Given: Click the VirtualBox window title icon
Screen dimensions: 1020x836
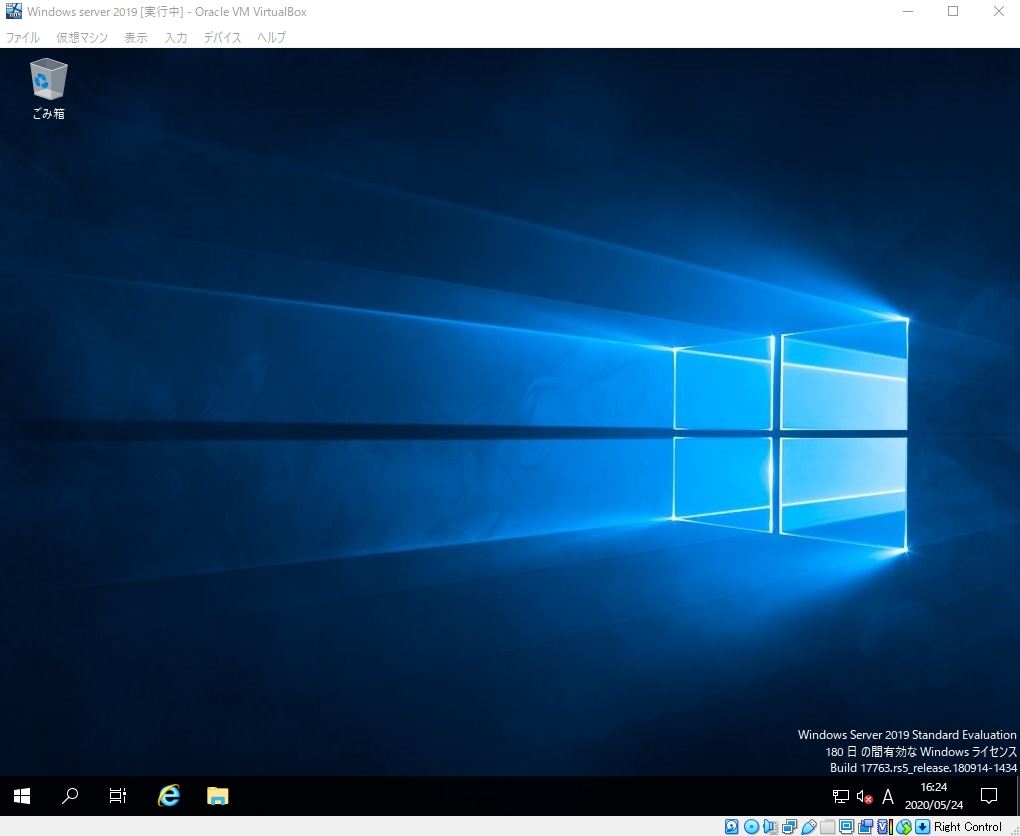Looking at the screenshot, I should tap(13, 11).
